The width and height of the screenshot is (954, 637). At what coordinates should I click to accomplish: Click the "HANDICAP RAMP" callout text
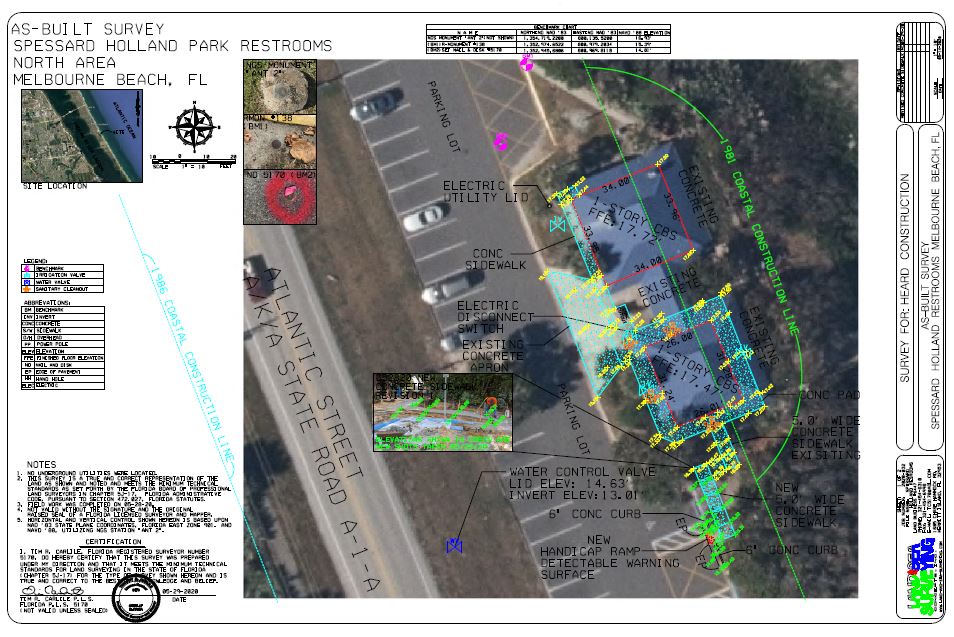pos(590,551)
